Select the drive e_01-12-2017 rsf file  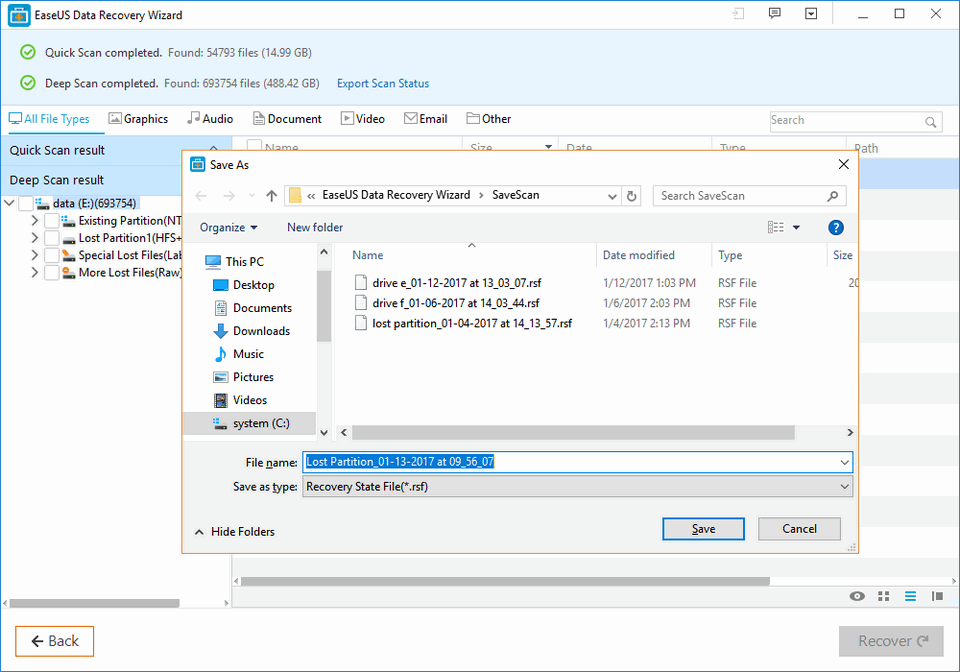[x=455, y=283]
